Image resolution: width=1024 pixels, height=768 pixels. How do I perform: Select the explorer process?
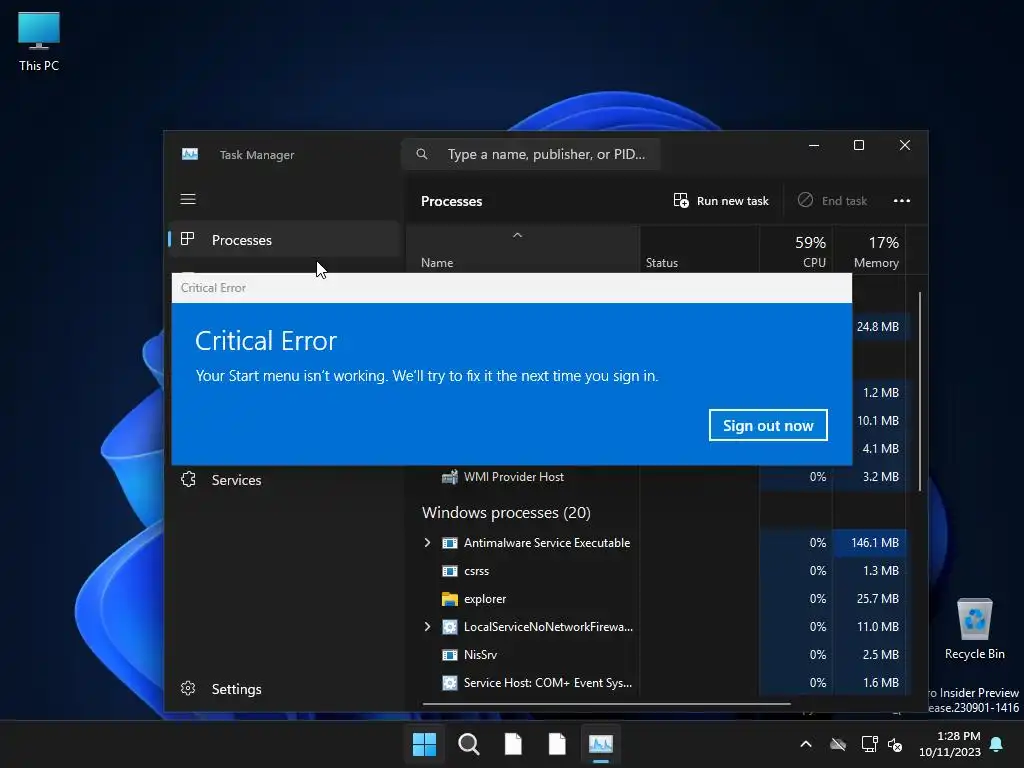656,599
